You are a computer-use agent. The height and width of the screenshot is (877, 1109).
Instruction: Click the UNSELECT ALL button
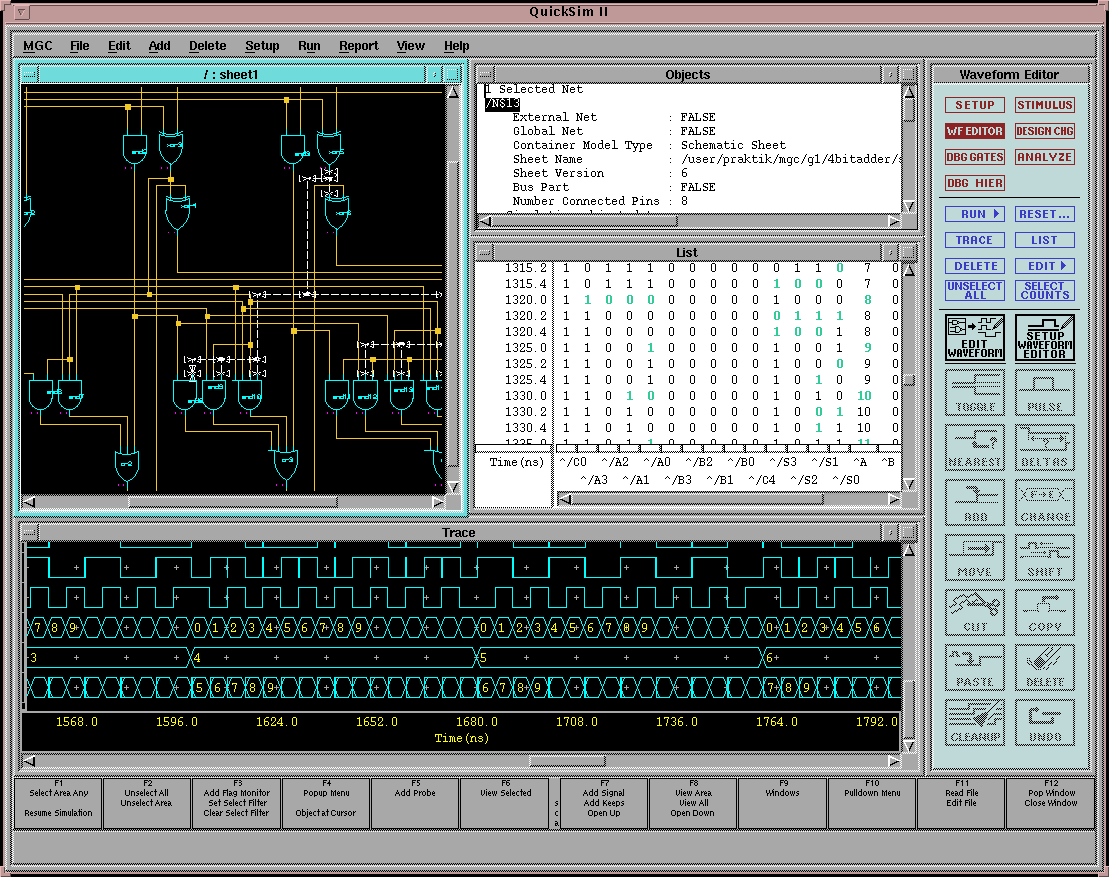tap(975, 291)
